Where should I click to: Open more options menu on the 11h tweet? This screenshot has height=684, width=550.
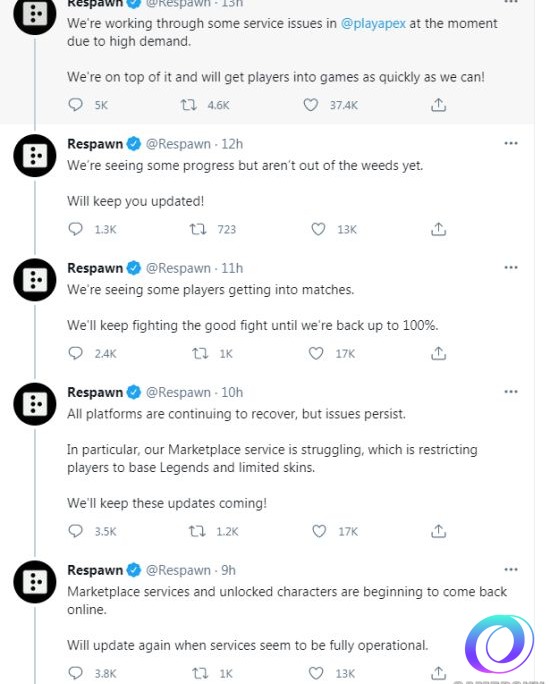coord(511,267)
